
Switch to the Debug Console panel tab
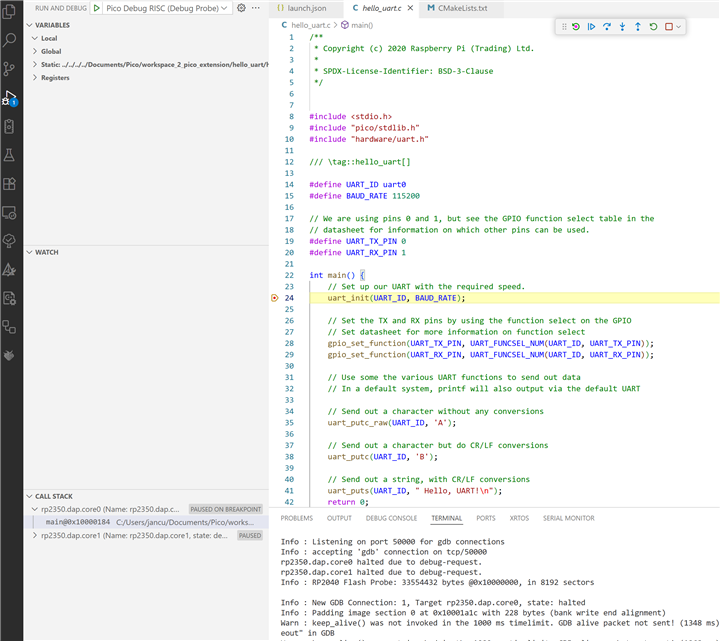(x=391, y=518)
